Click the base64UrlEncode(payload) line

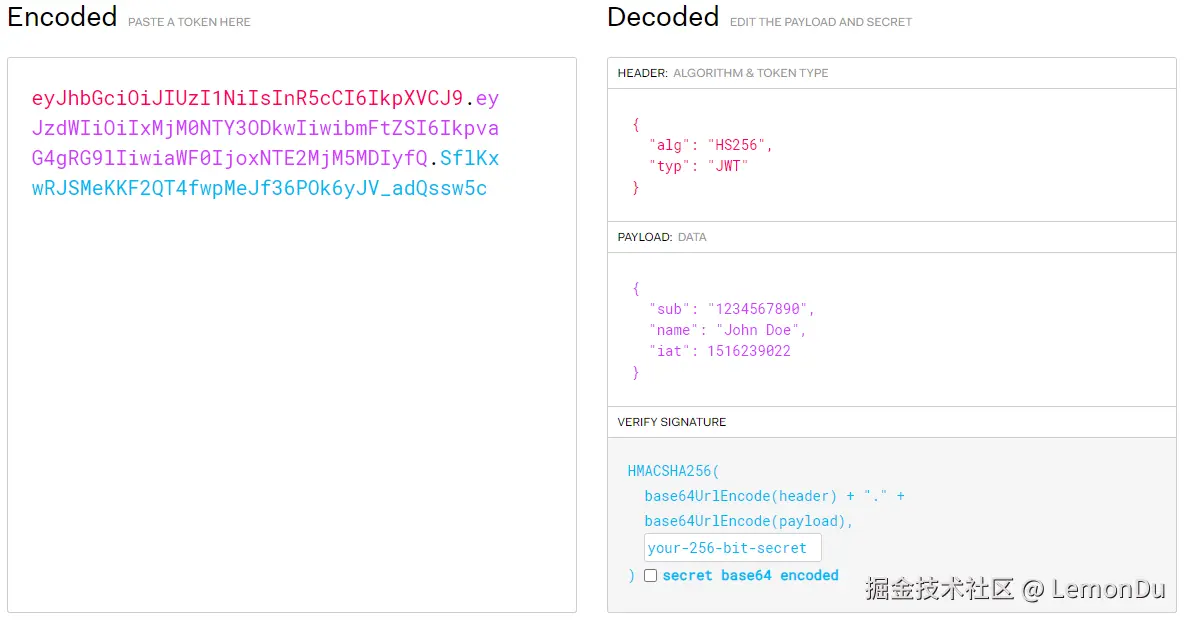pos(749,521)
